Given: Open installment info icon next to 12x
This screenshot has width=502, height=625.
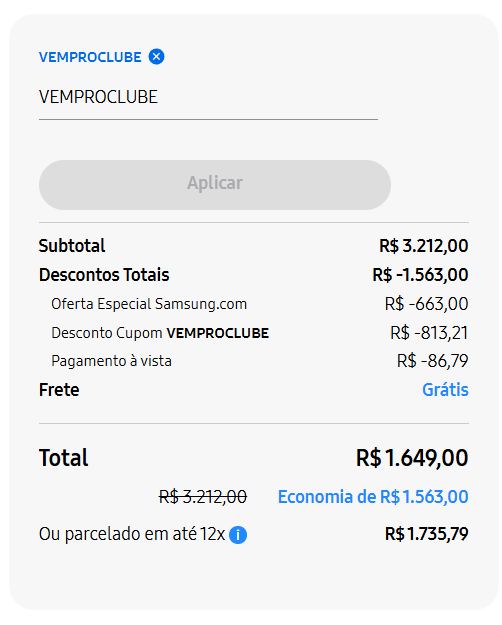Looking at the screenshot, I should (238, 535).
